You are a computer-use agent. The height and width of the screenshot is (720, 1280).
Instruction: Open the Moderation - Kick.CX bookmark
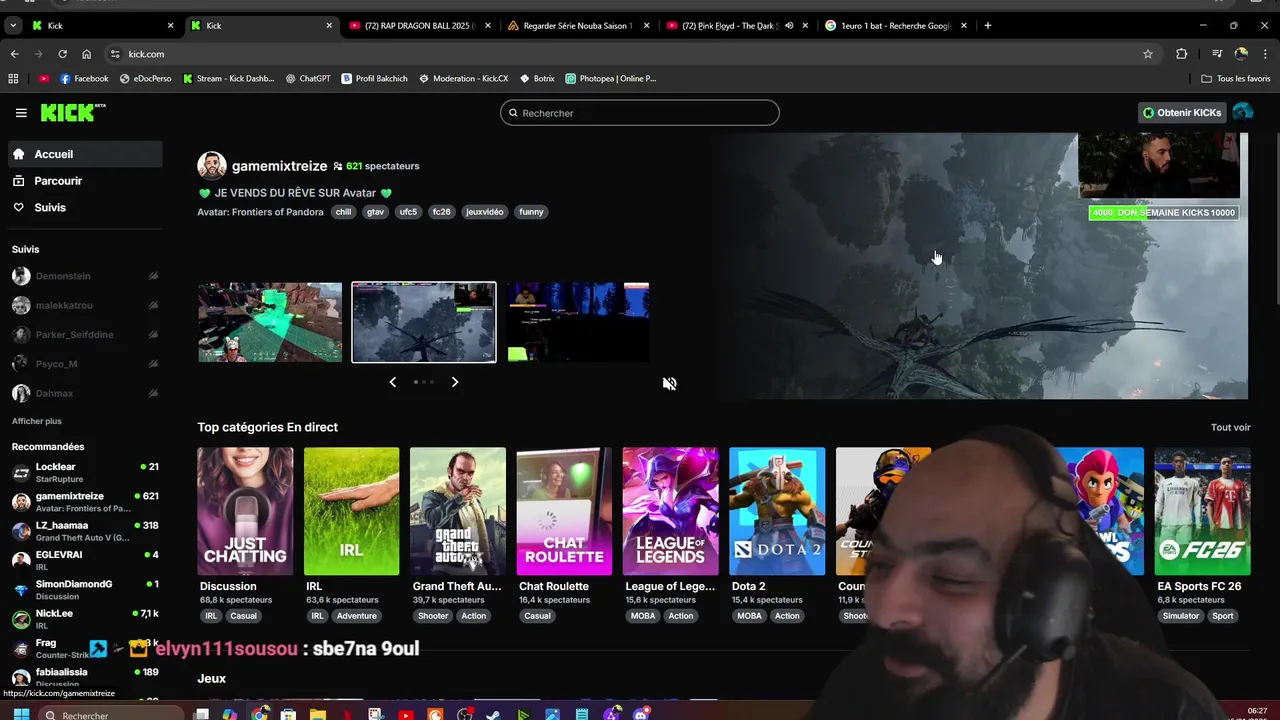[464, 78]
